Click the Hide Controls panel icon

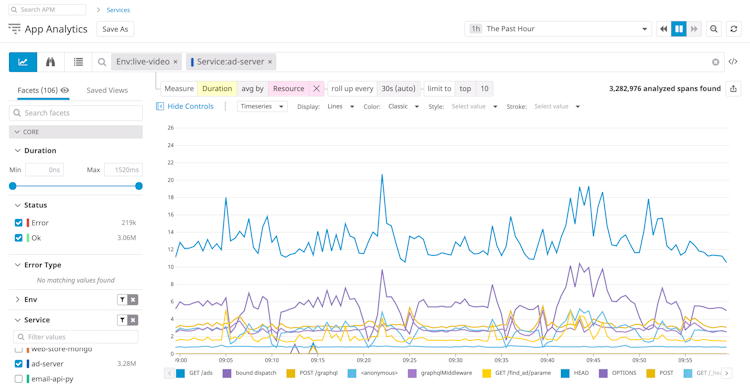160,106
